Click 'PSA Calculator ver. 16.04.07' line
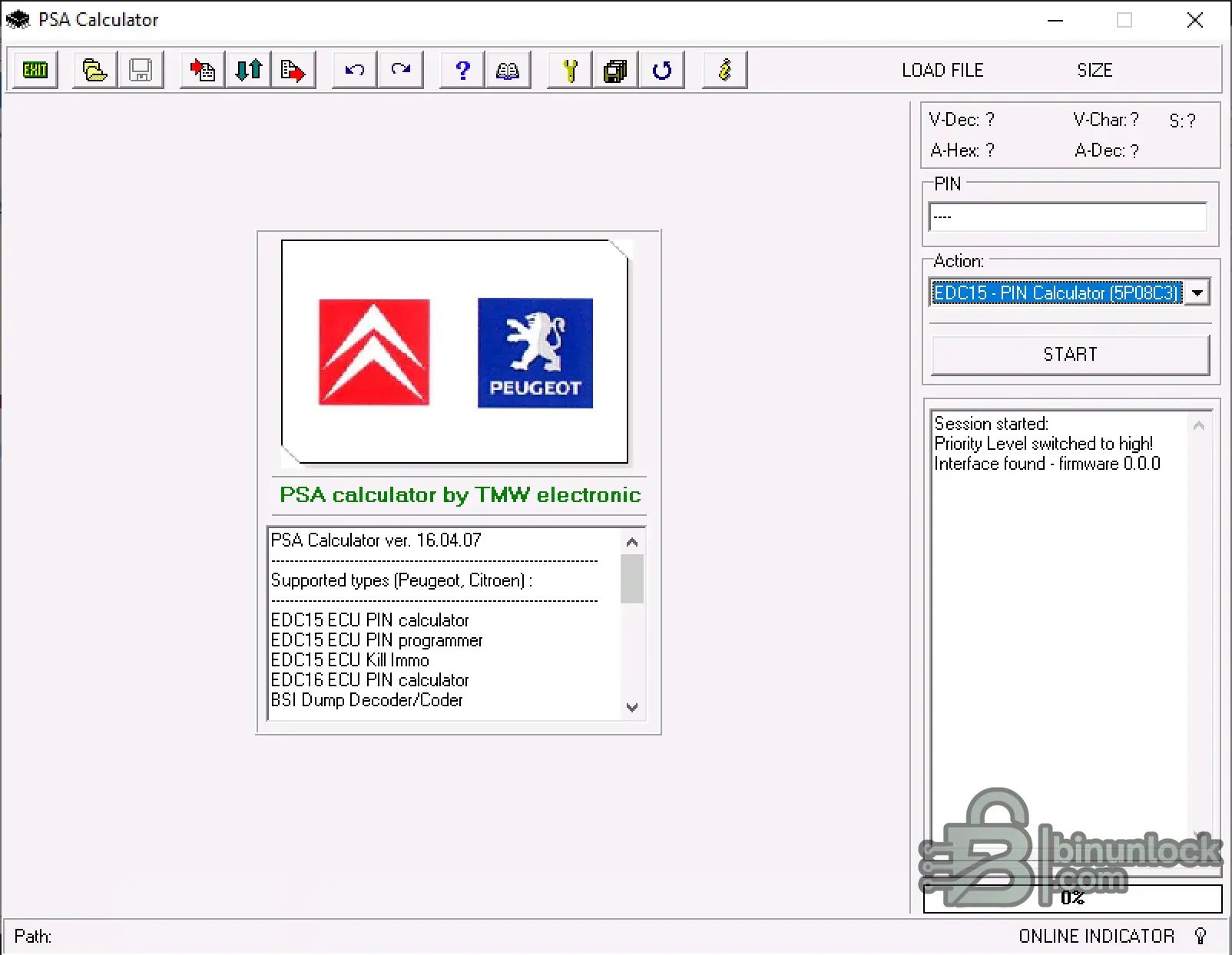This screenshot has width=1232, height=955. tap(376, 540)
